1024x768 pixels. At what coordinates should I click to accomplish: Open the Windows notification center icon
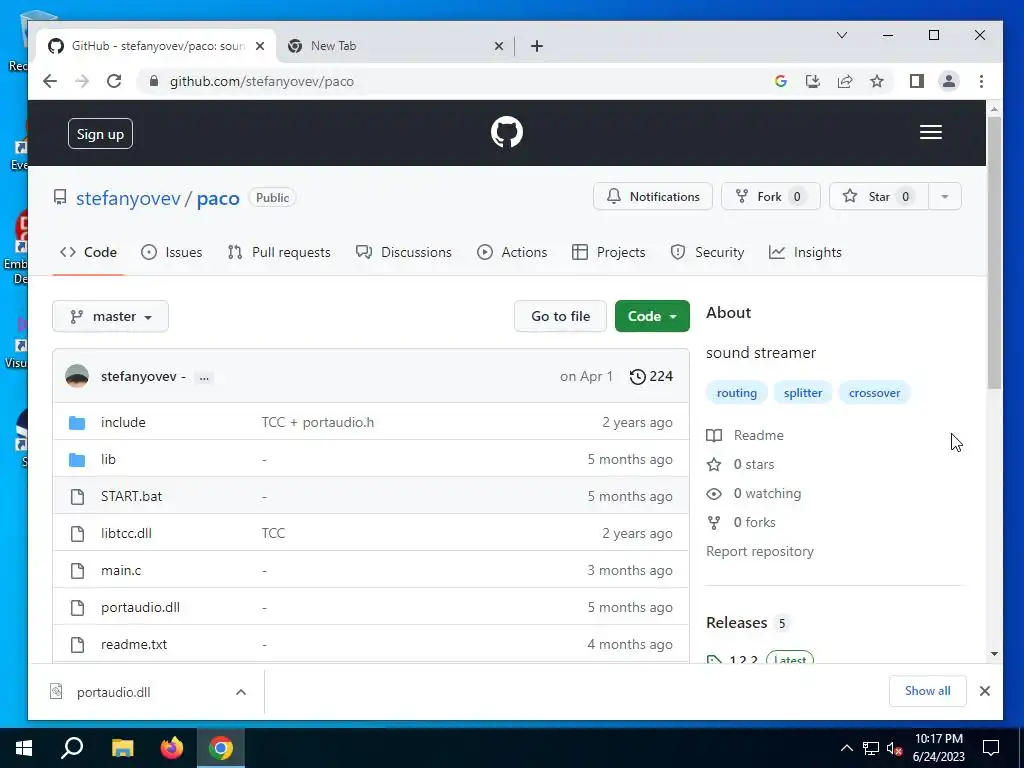tap(991, 748)
